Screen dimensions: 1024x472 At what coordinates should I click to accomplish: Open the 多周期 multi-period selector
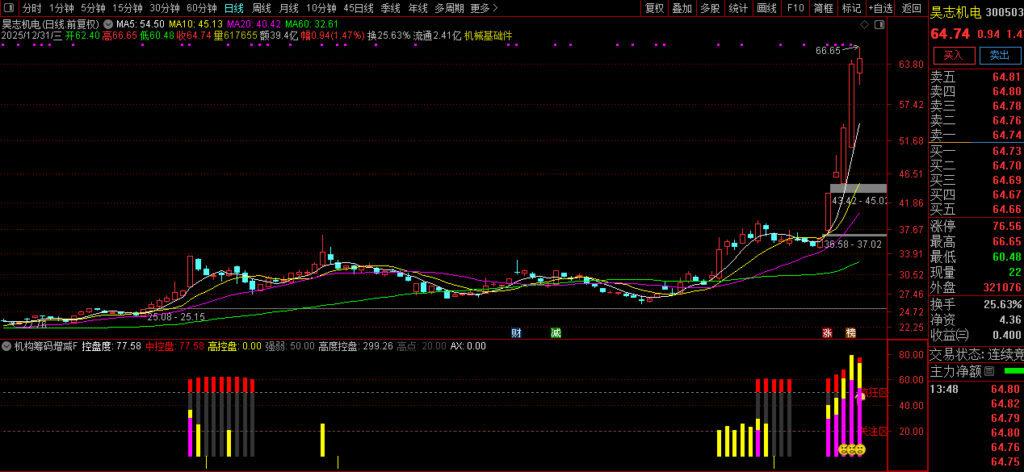[x=448, y=8]
